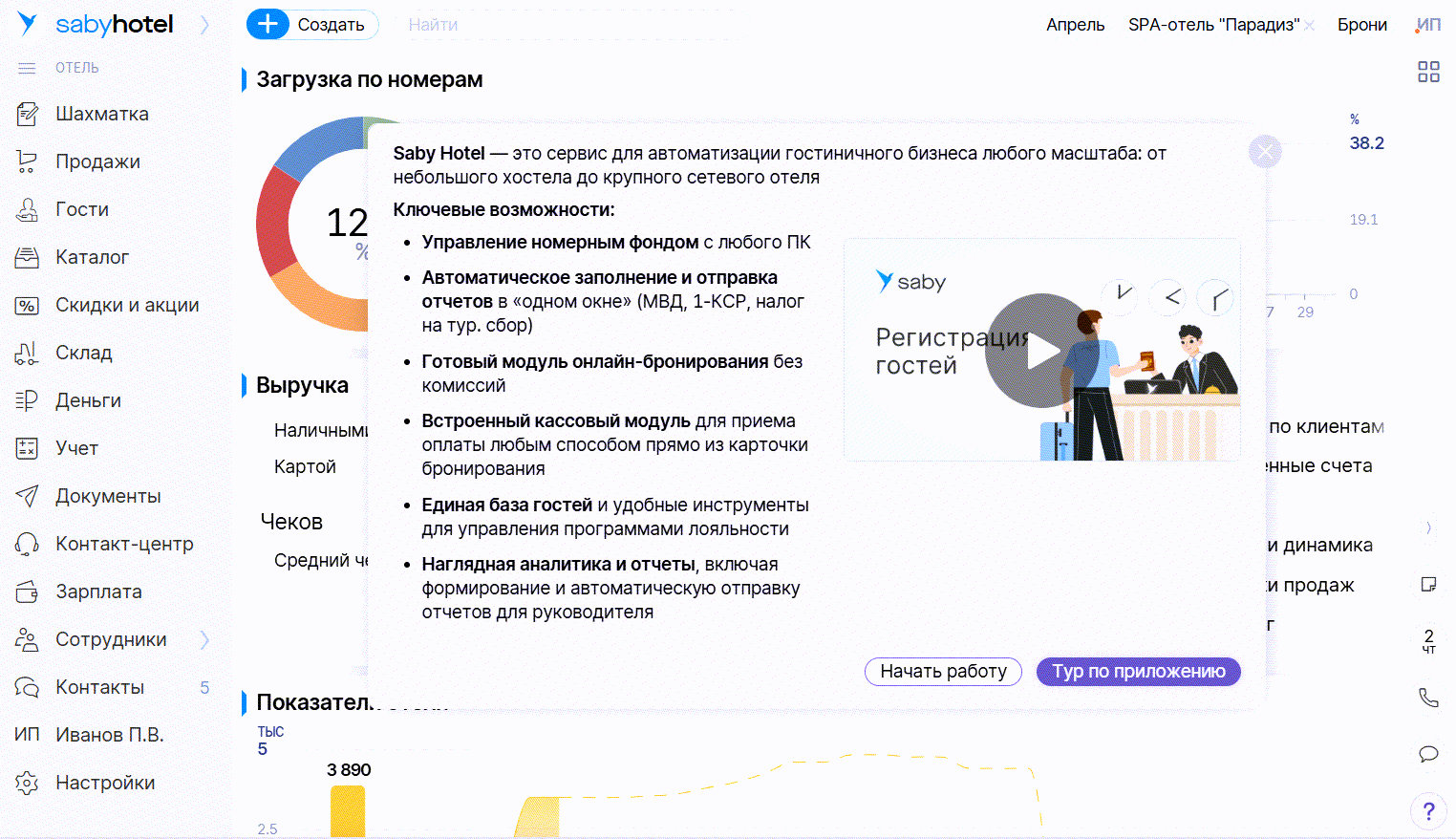Click the Гости person icon
Screen dimensions: 1456x839
(27, 209)
